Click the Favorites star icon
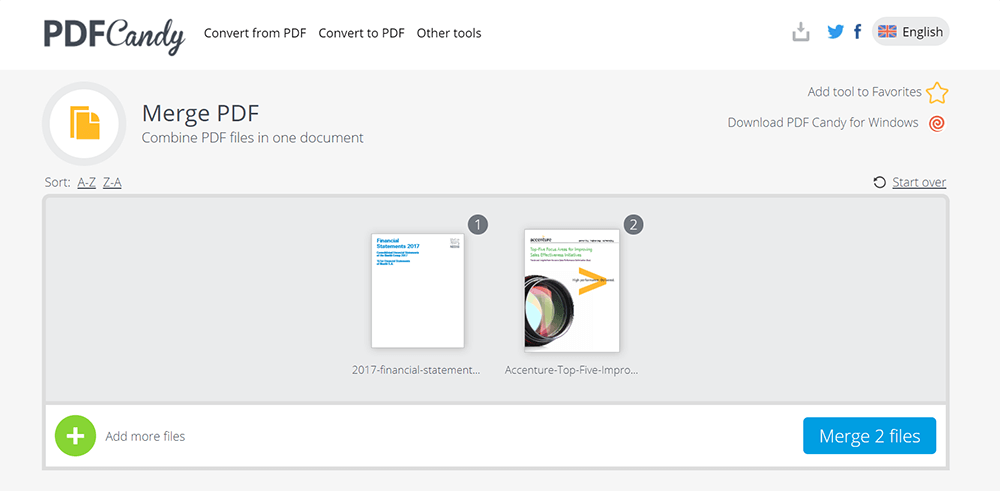 coord(937,93)
